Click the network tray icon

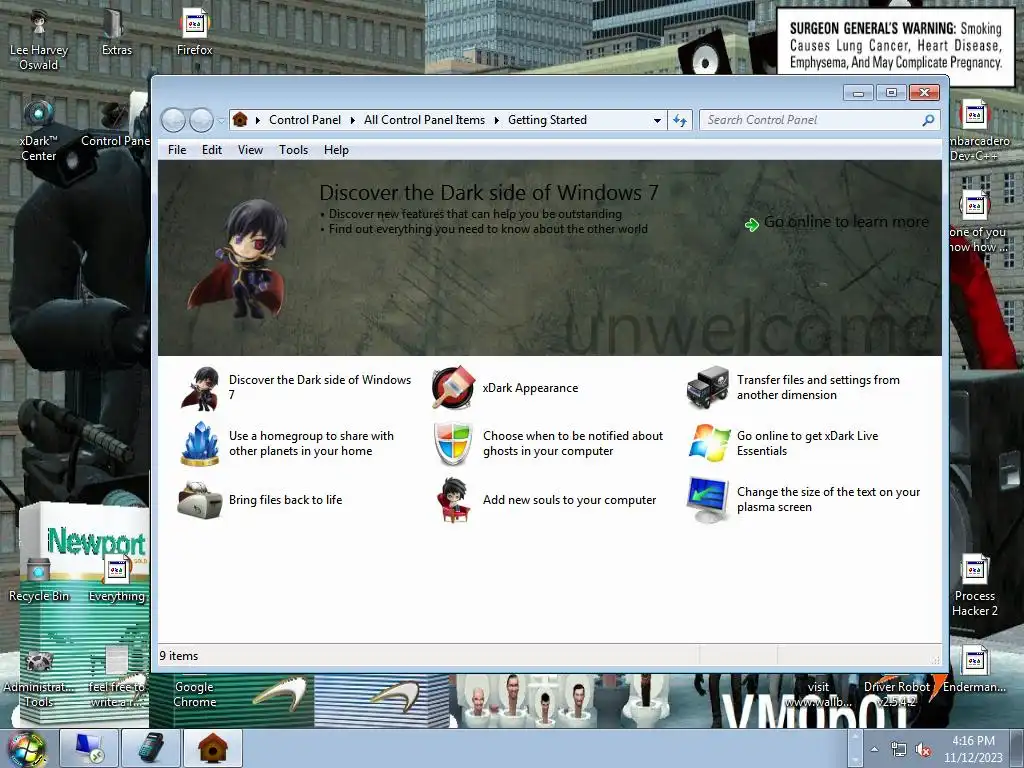tap(899, 750)
